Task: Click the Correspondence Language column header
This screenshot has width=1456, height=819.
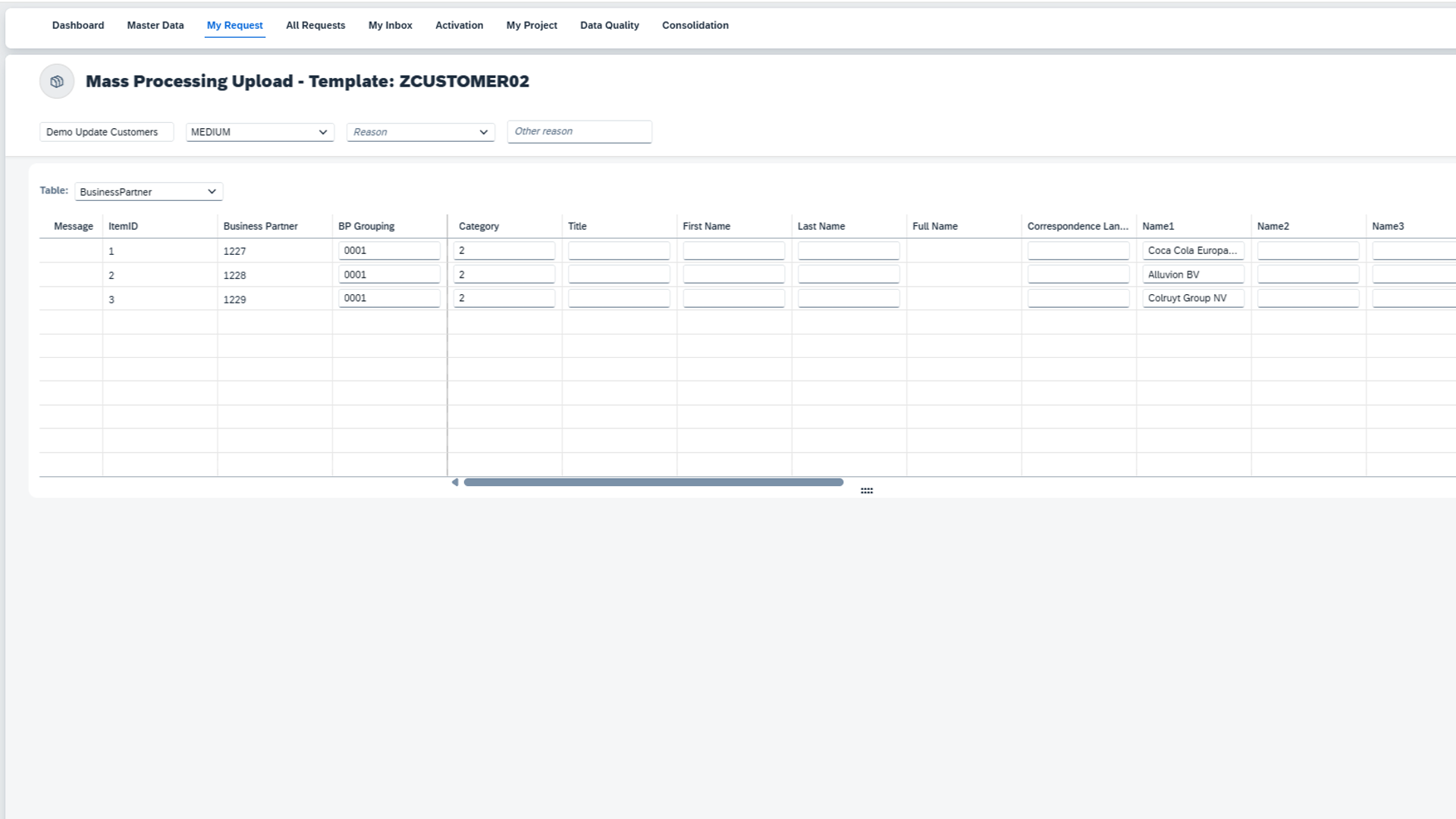Action: pyautogui.click(x=1077, y=226)
